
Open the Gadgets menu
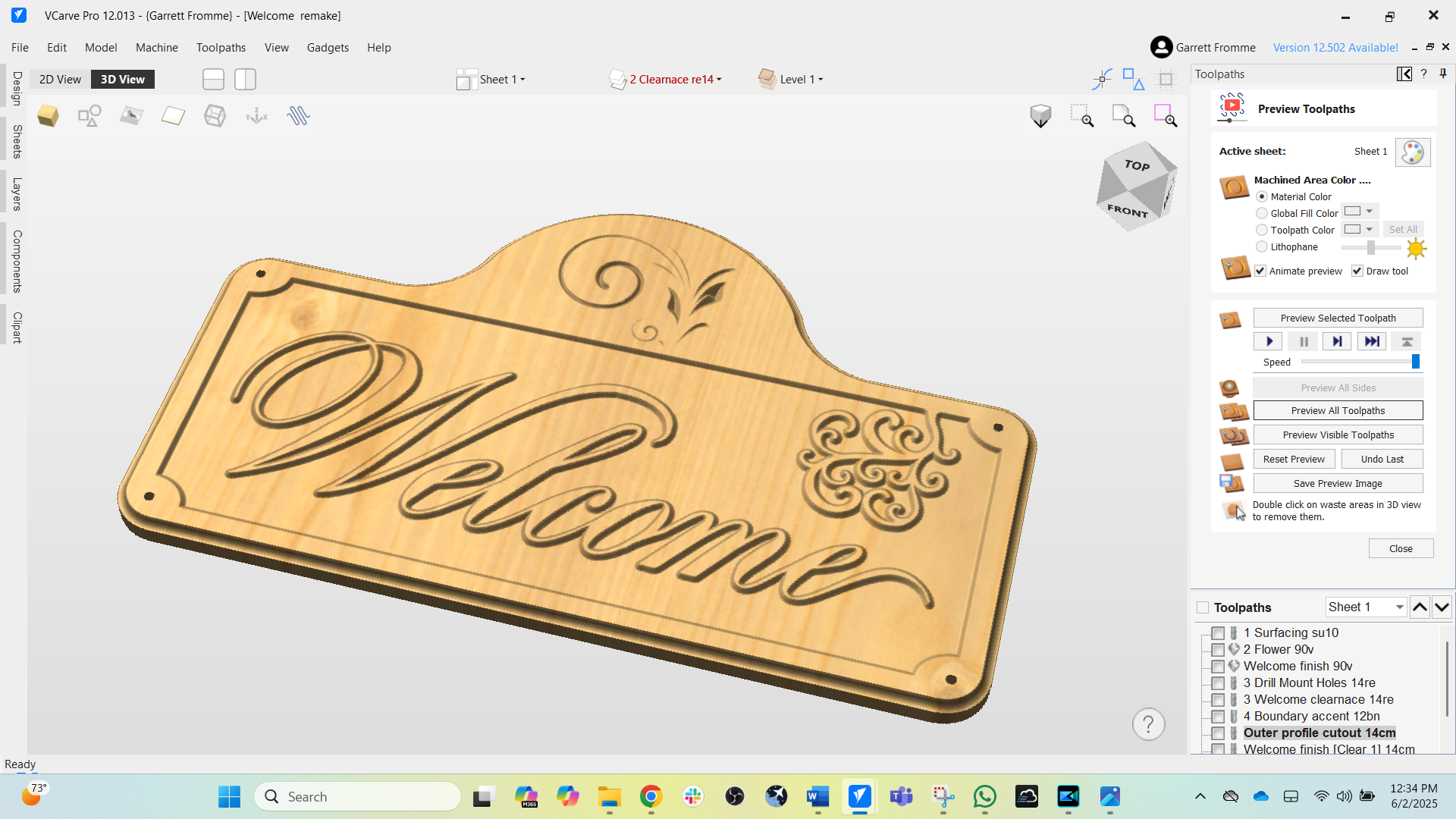click(328, 47)
